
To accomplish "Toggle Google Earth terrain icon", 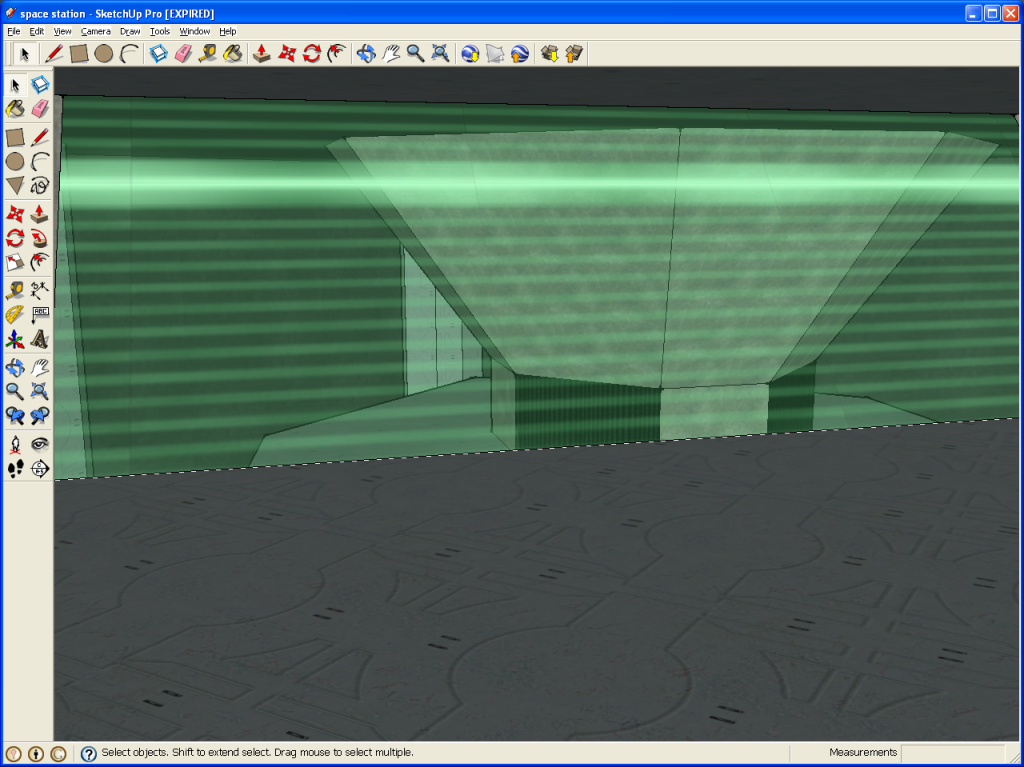I will [495, 54].
